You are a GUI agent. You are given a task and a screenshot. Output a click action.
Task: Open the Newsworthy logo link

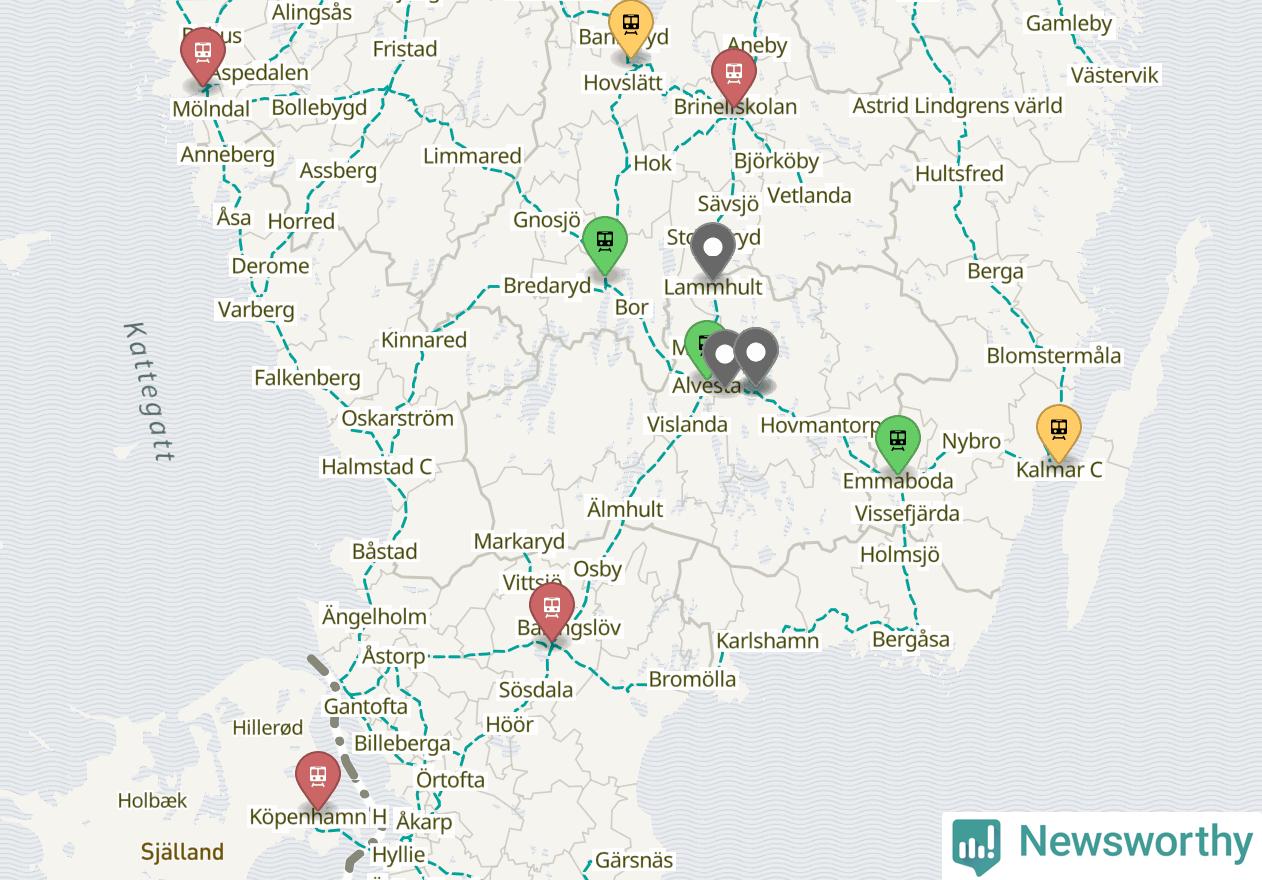(1102, 845)
